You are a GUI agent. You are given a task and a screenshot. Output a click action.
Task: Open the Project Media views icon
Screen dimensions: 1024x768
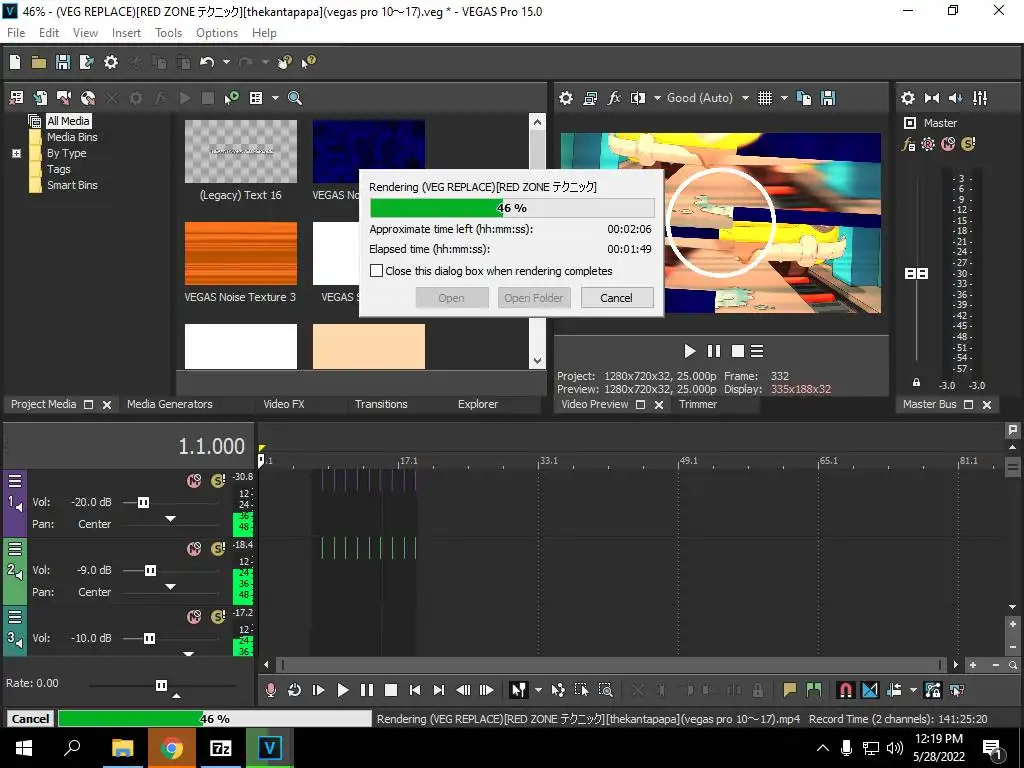pos(256,98)
